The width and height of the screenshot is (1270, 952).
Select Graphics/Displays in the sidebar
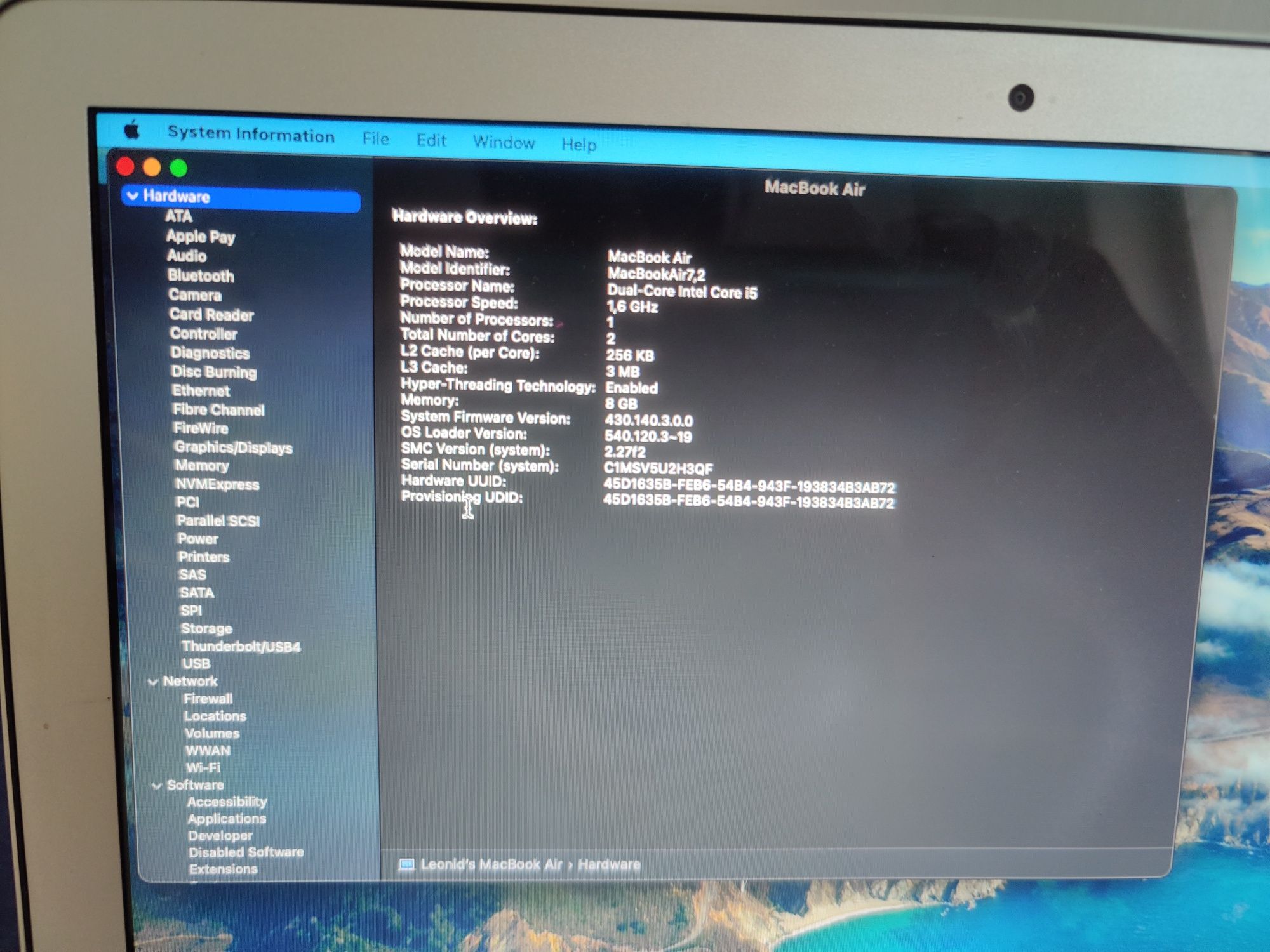234,447
